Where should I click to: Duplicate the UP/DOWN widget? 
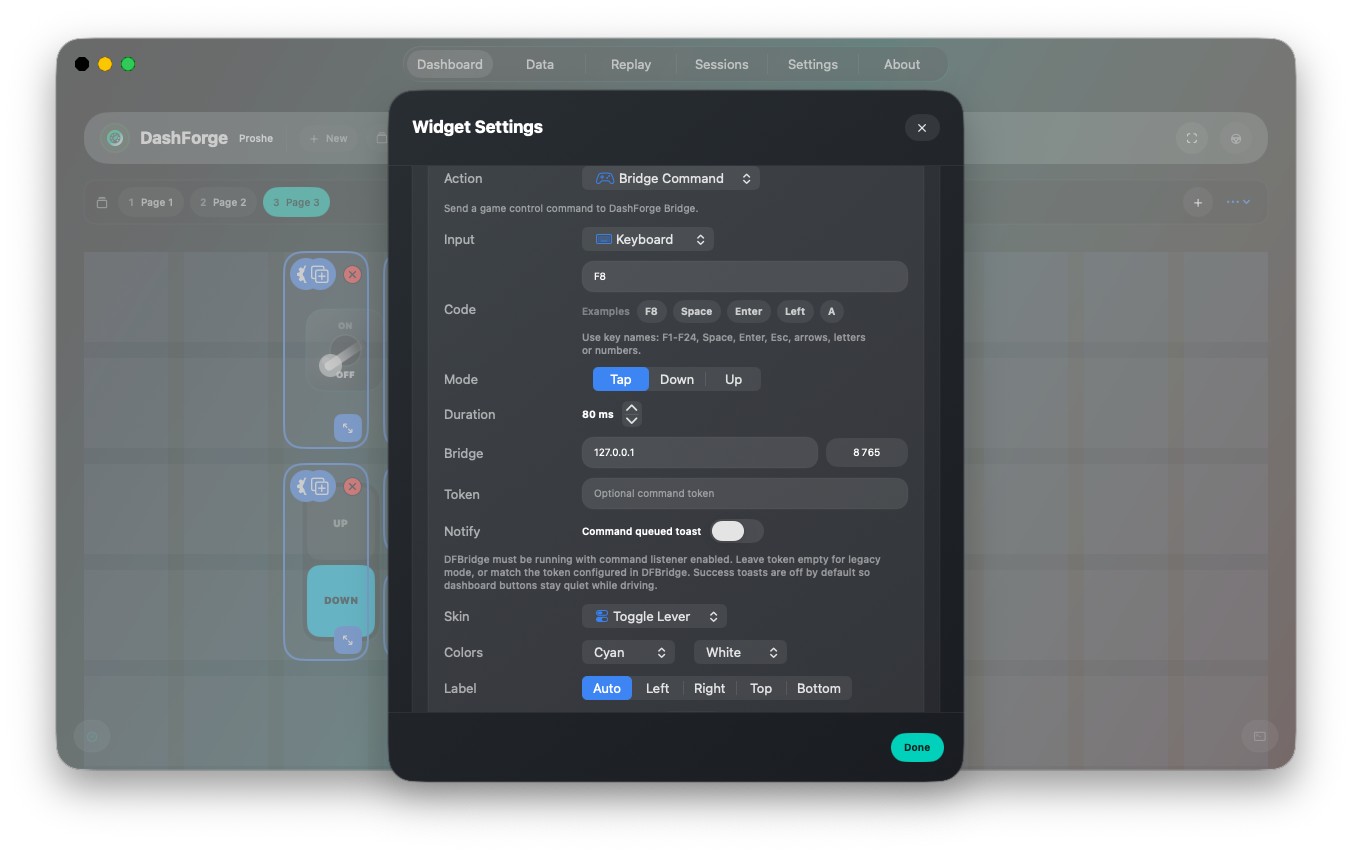(x=320, y=486)
